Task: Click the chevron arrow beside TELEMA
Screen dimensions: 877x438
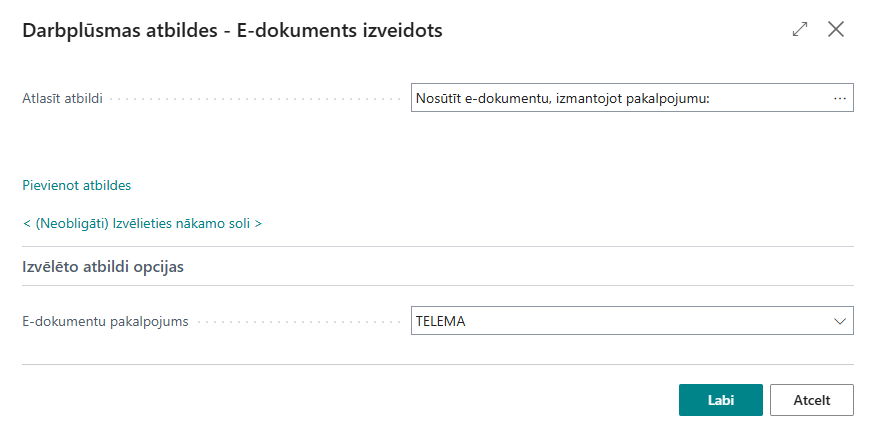Action: 839,321
